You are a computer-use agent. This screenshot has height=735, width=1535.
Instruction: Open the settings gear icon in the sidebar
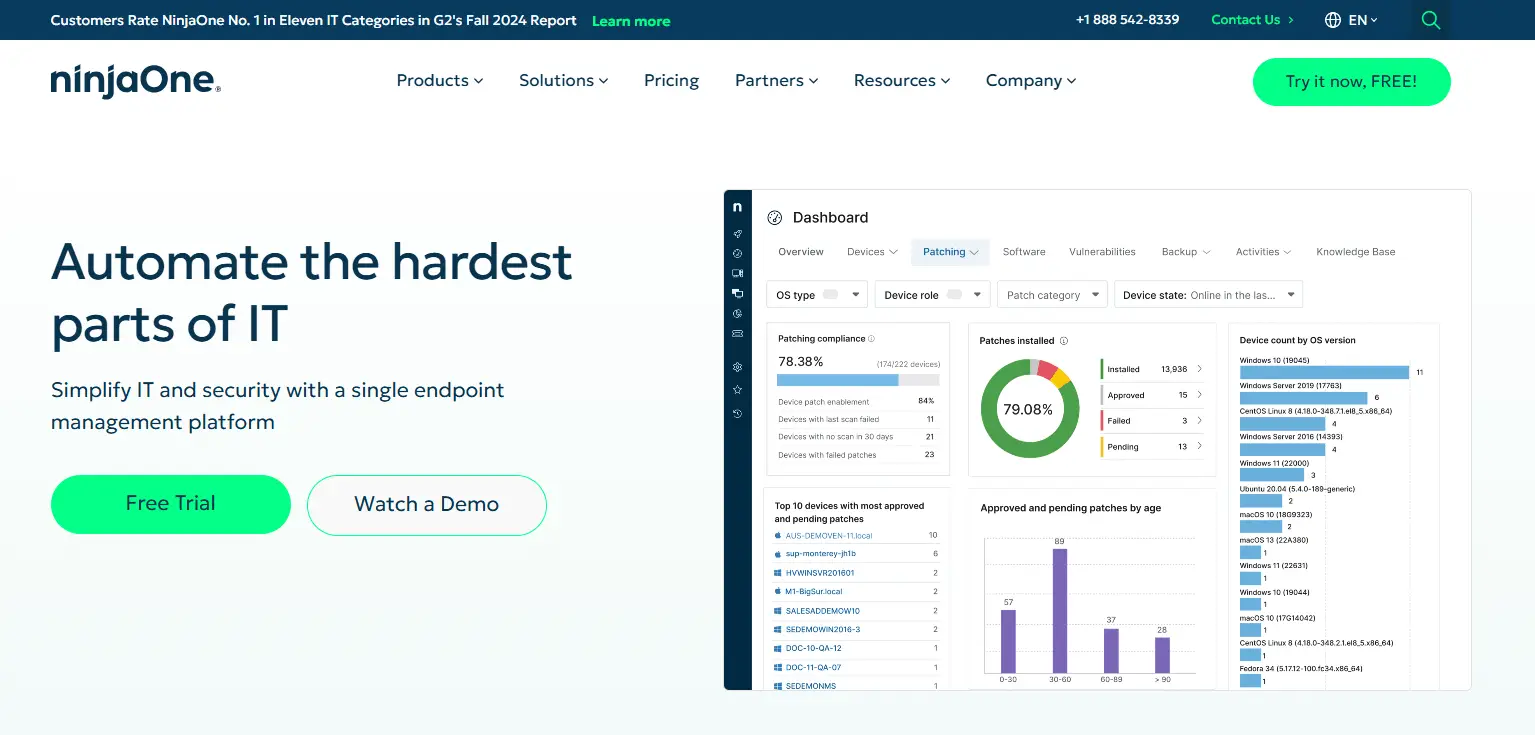(x=737, y=367)
